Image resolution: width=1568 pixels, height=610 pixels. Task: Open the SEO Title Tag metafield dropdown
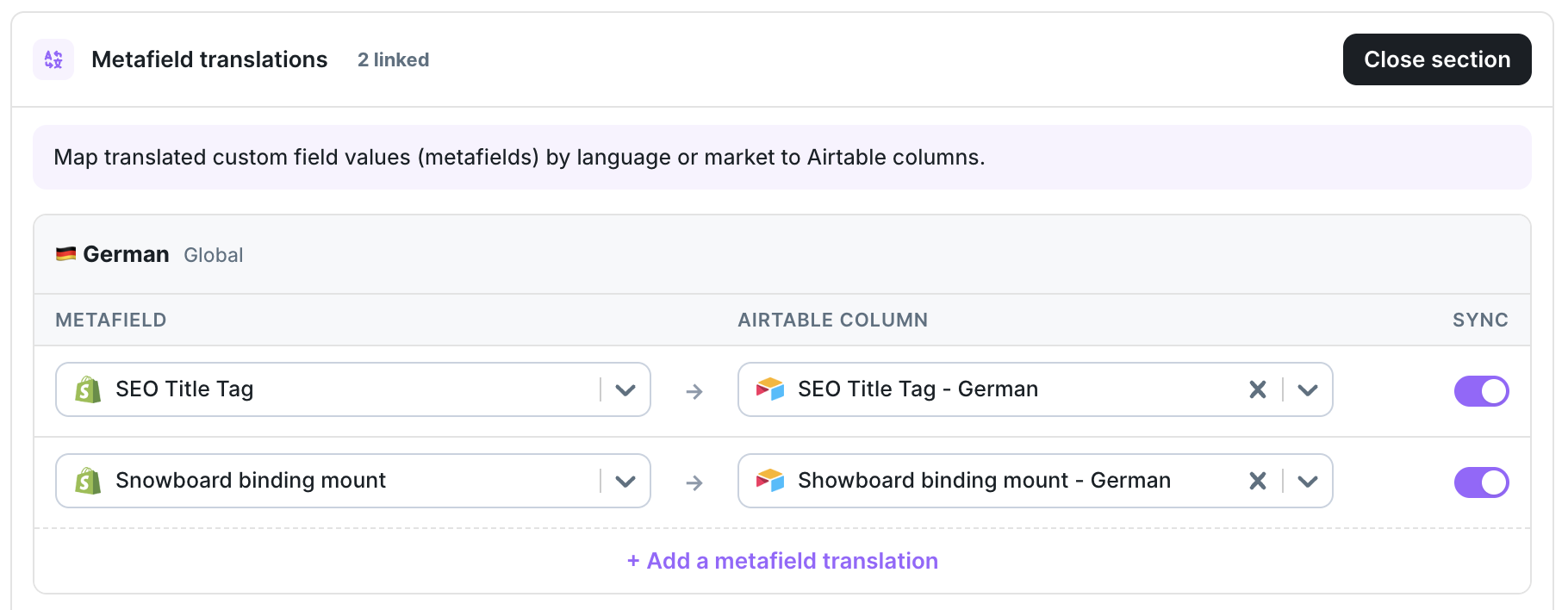tap(625, 389)
